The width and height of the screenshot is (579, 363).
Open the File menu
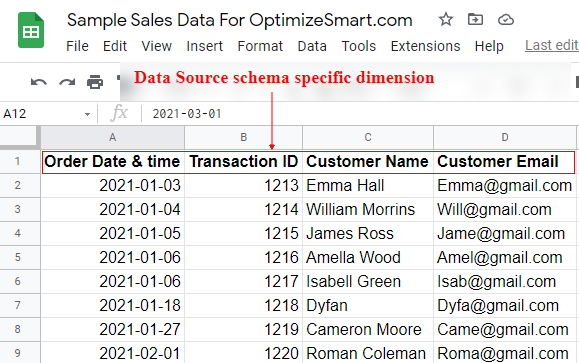pos(77,46)
